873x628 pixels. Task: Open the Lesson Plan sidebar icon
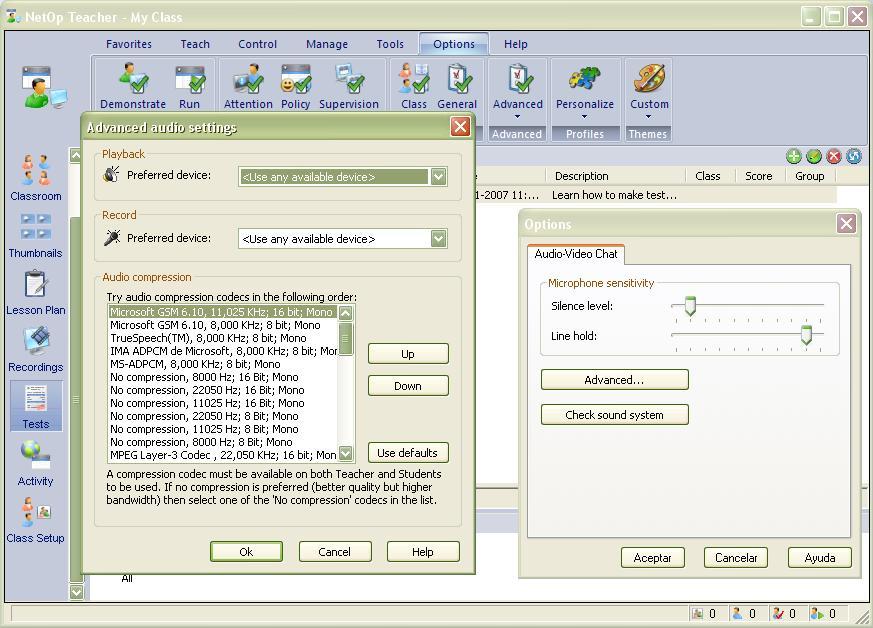[x=36, y=293]
